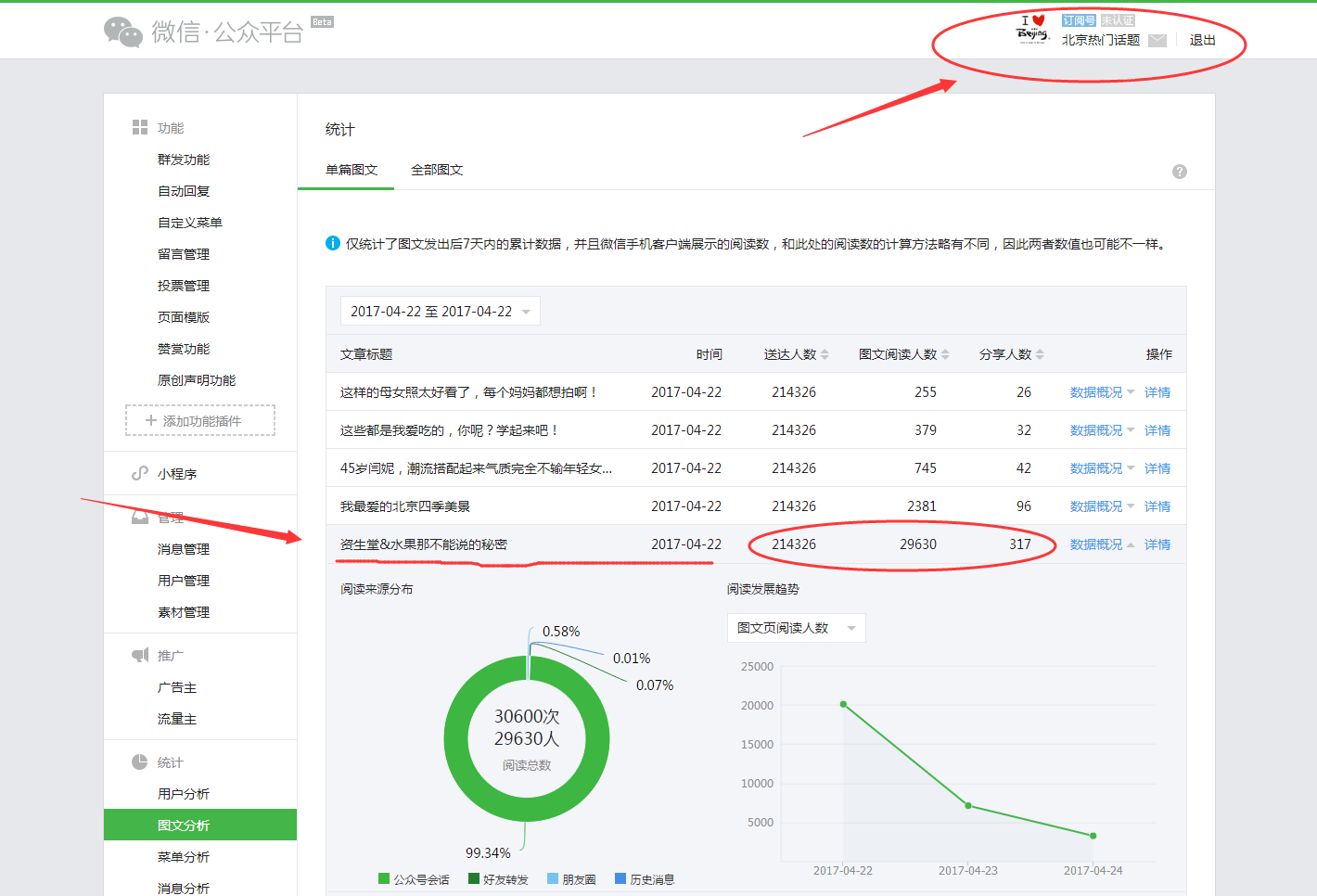Open 自定义菜单 in sidebar

coord(190,223)
